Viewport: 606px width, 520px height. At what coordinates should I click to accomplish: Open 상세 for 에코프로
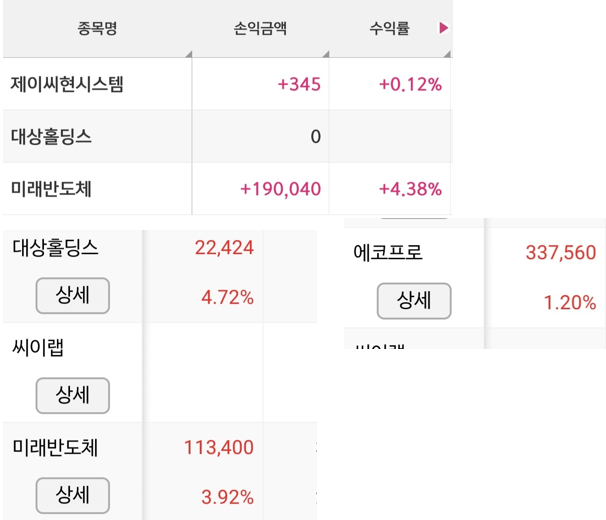[414, 301]
